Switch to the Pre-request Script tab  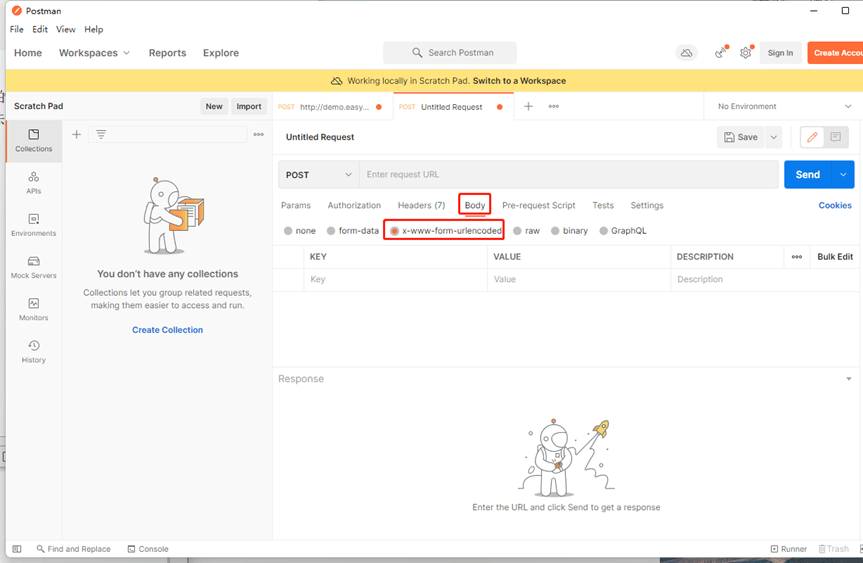tap(538, 205)
